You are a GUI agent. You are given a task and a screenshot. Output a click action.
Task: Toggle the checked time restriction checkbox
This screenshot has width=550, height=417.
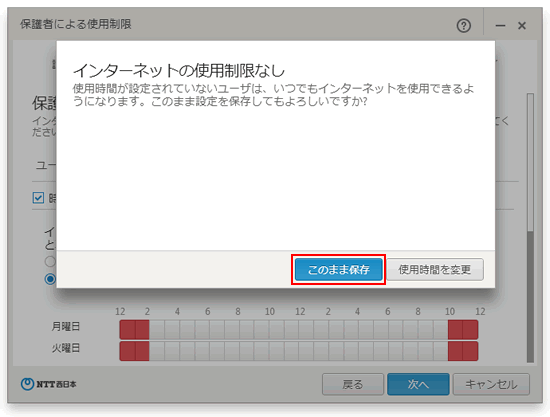pos(38,198)
